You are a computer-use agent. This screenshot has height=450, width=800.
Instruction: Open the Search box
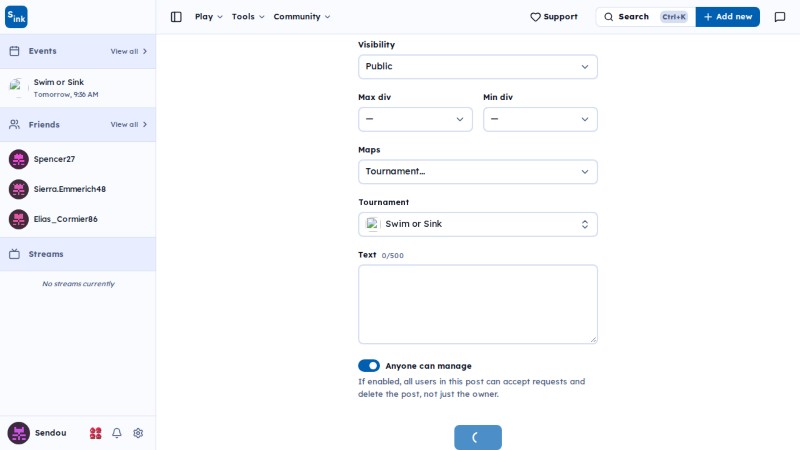(x=645, y=17)
